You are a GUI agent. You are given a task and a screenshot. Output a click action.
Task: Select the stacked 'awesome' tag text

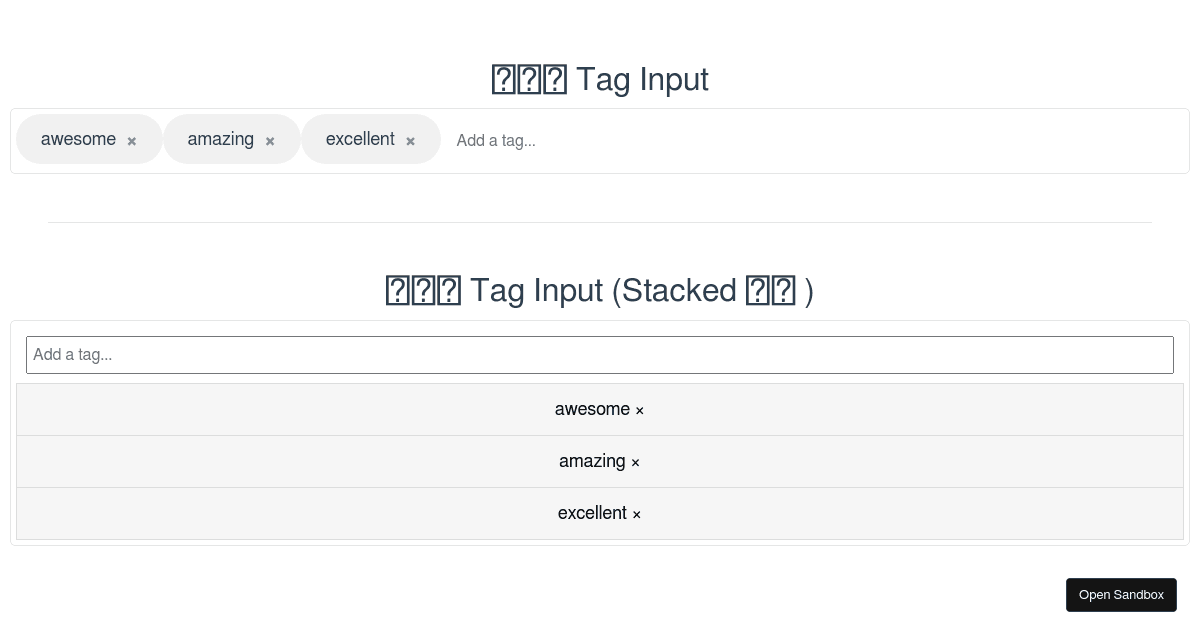tap(592, 409)
